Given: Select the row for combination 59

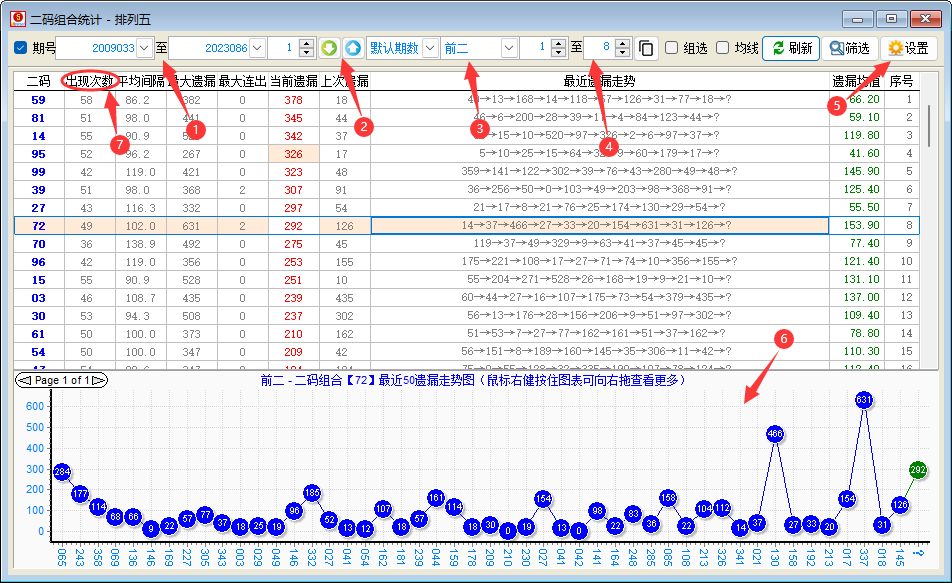Looking at the screenshot, I should [x=38, y=100].
